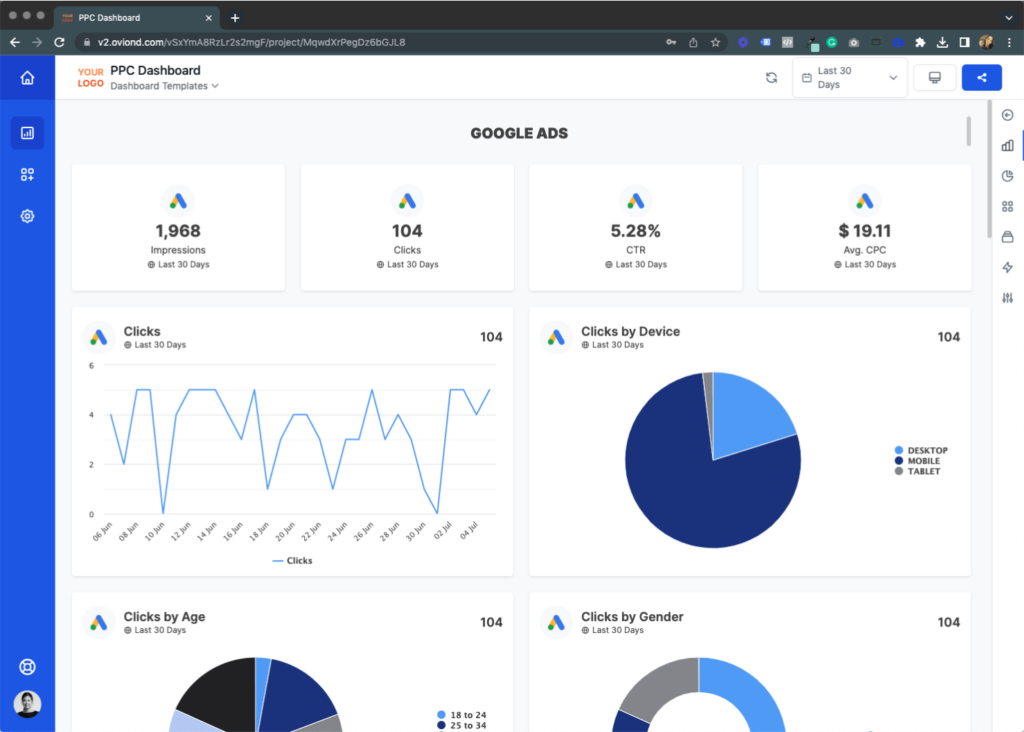Open the browser three-dot menu
The width and height of the screenshot is (1024, 732).
coord(1009,42)
